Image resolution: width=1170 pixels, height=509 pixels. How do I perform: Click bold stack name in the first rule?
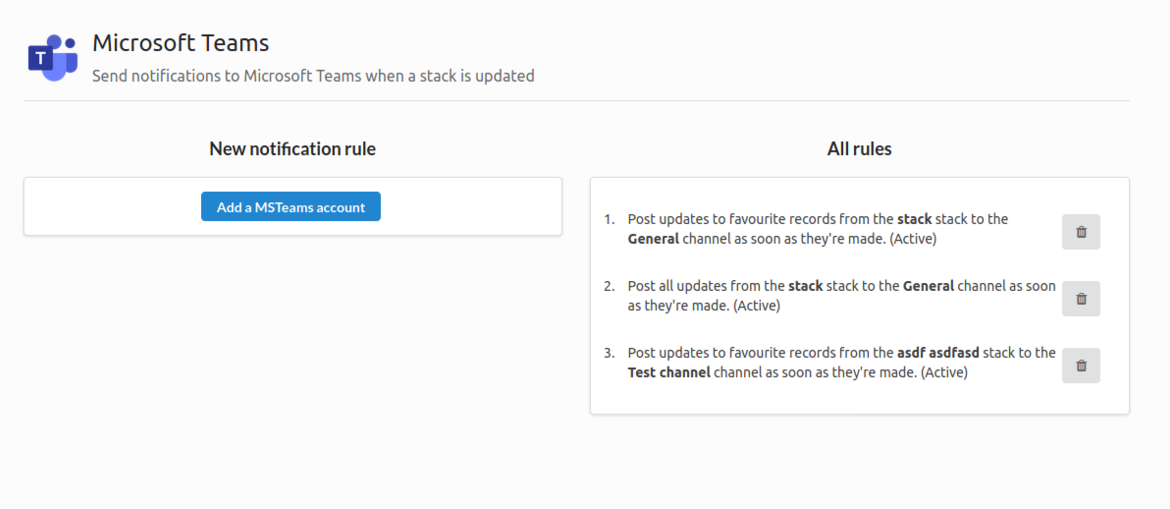[913, 219]
